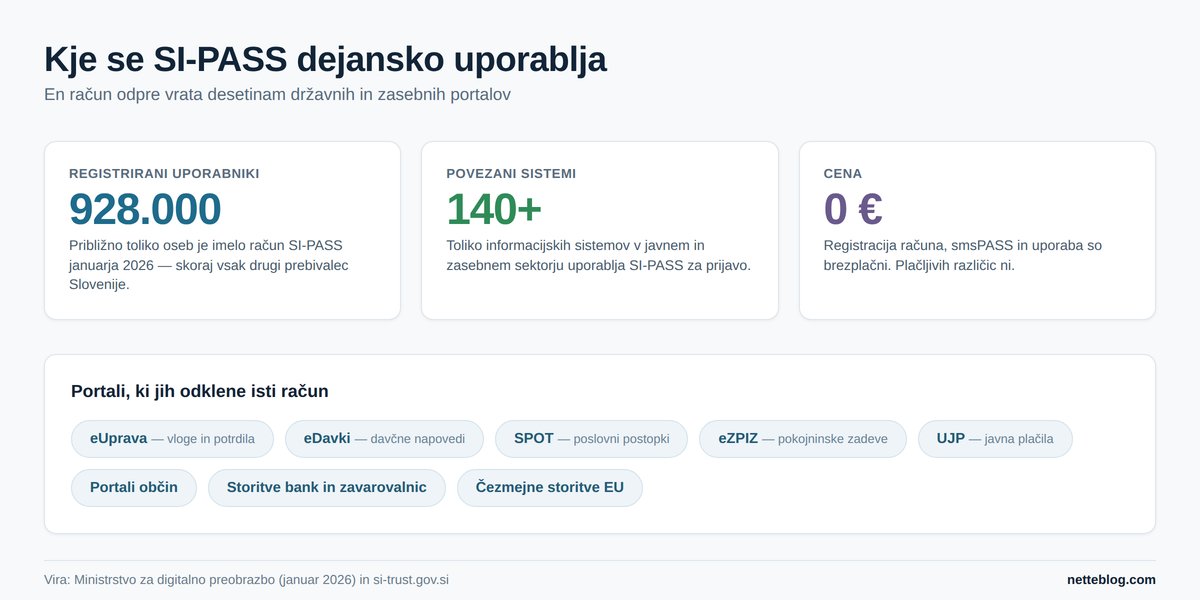This screenshot has width=1200, height=600.
Task: Click heading Kje se SI-PASS dejansko uporablja
Action: click(326, 59)
